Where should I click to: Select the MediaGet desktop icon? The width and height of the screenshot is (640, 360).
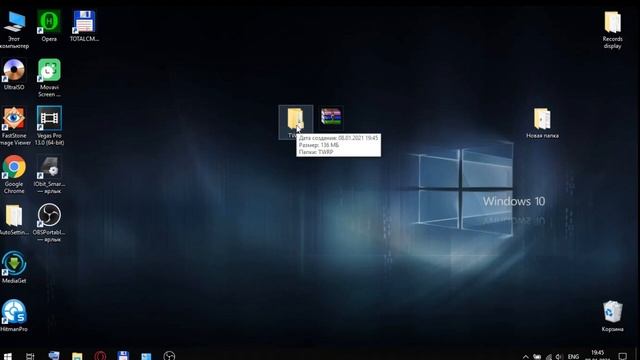(14, 267)
